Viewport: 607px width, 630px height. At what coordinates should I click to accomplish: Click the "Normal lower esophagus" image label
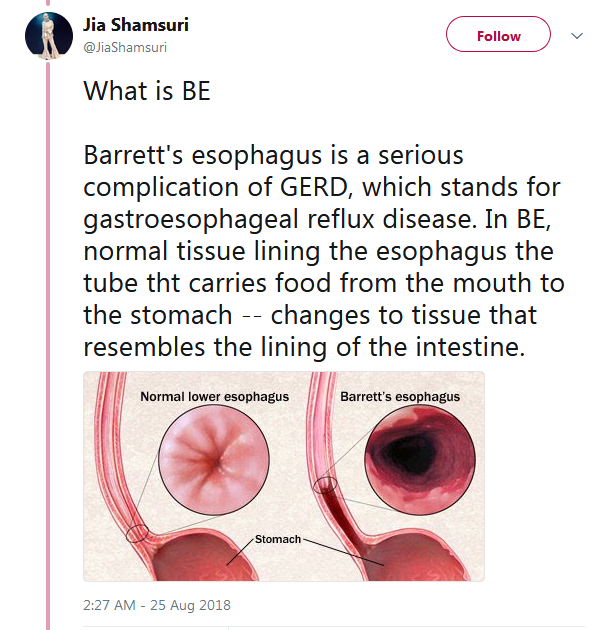pyautogui.click(x=214, y=396)
